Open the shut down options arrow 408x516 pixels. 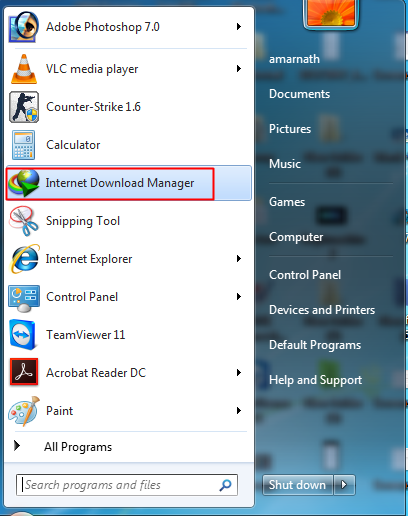(x=344, y=485)
